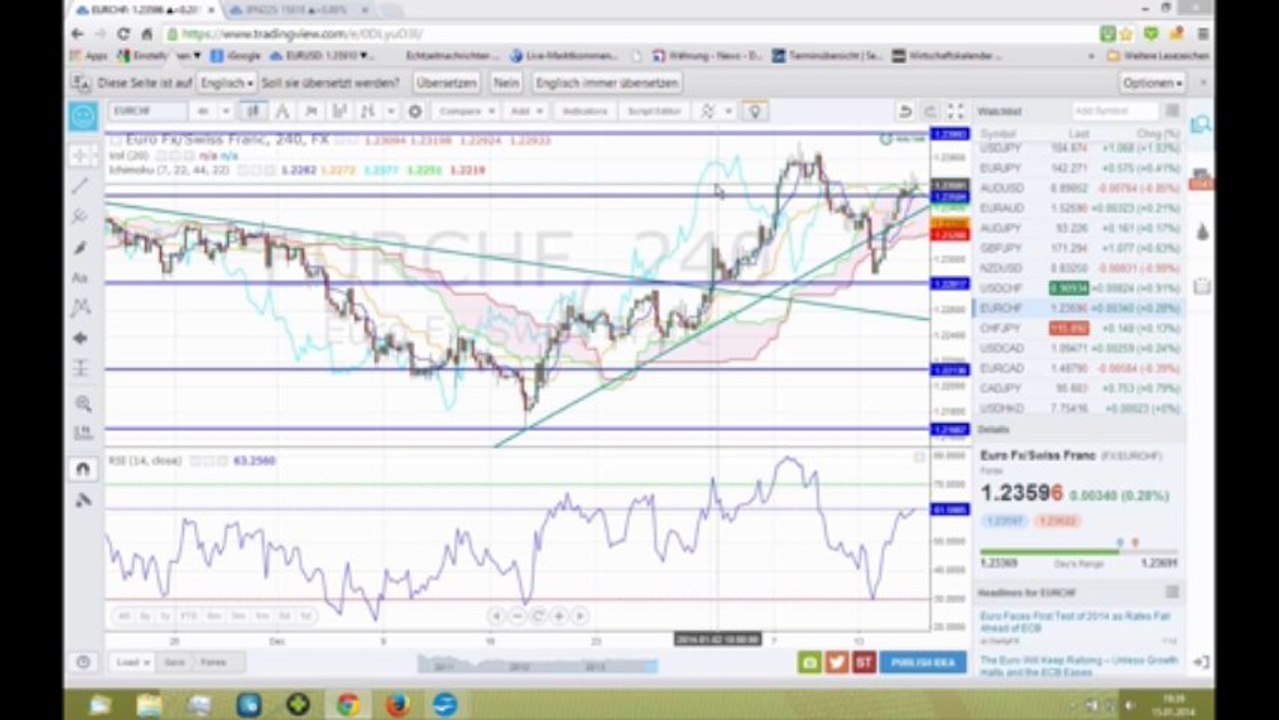Image resolution: width=1279 pixels, height=720 pixels.
Task: Share chart on Twitter
Action: coord(837,662)
